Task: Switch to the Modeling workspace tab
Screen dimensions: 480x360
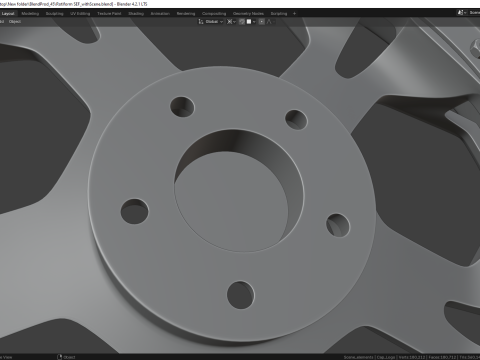Action: pos(30,14)
